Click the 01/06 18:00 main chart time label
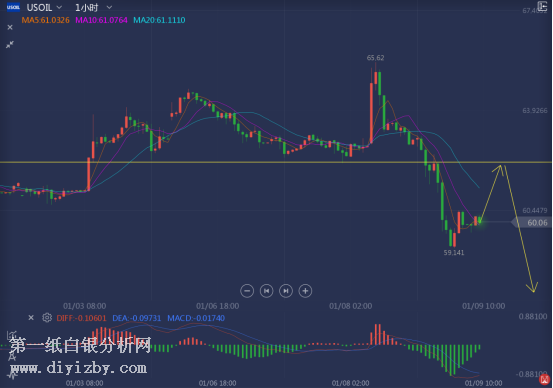 point(218,306)
